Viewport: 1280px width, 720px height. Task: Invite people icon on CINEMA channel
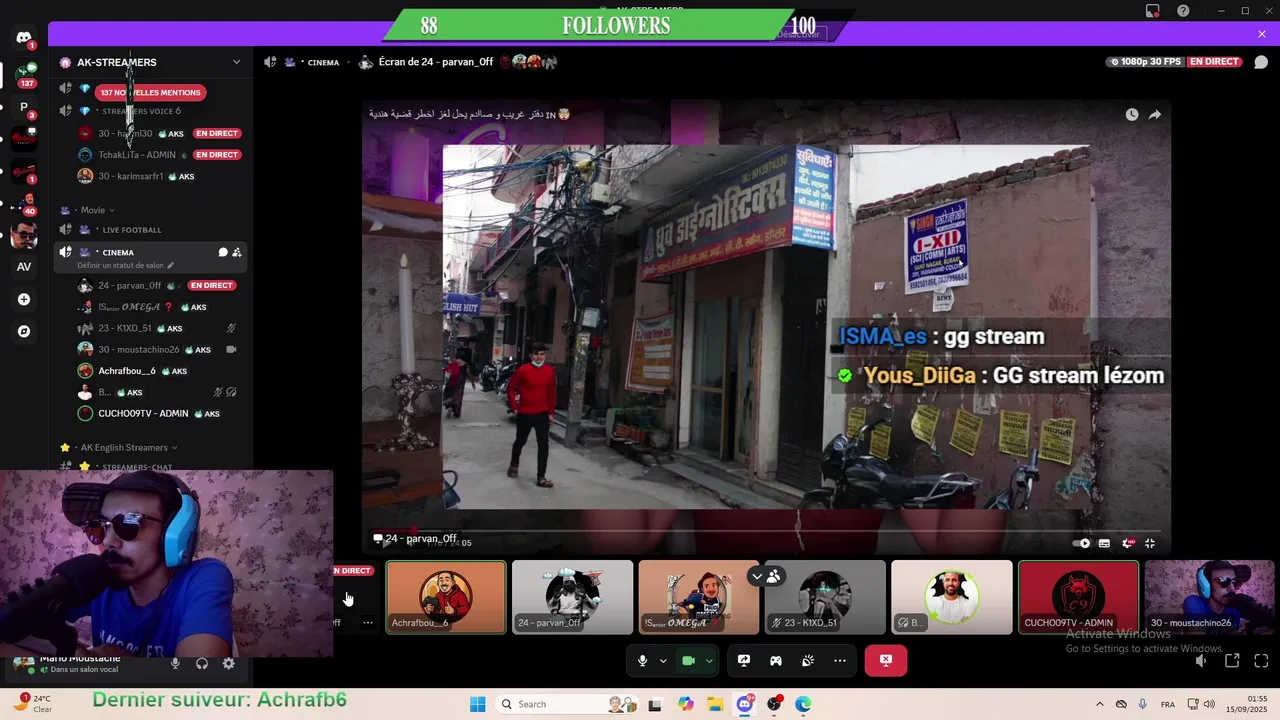(x=237, y=252)
